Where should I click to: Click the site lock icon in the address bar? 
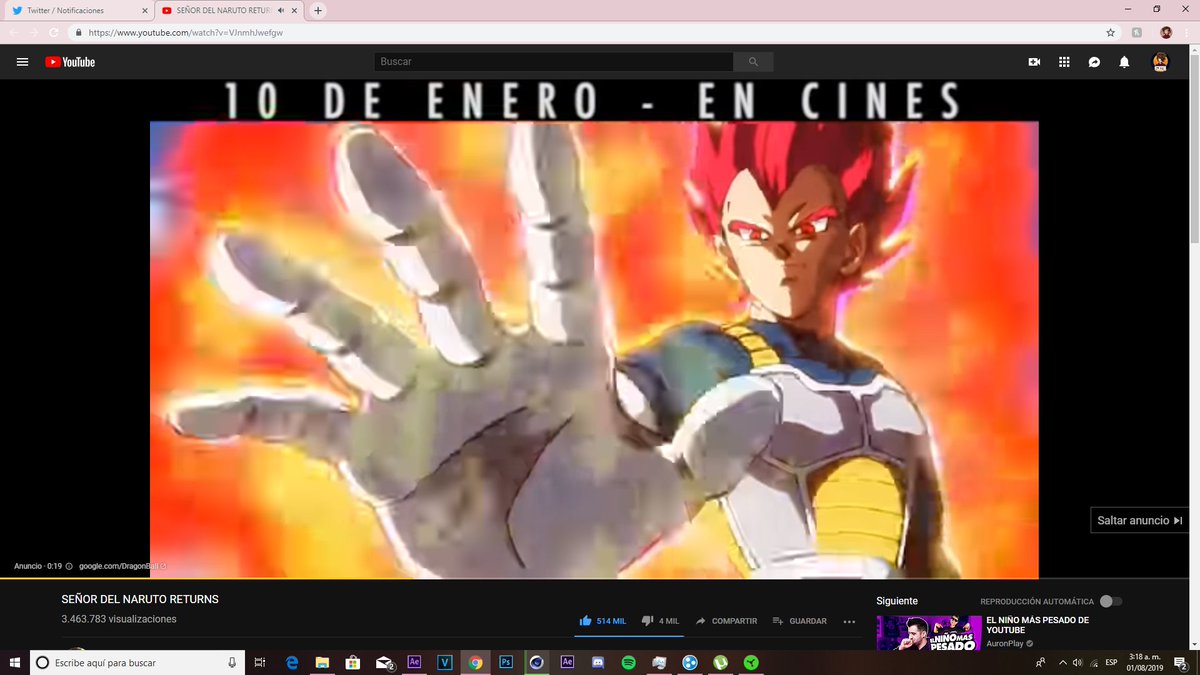click(x=77, y=32)
